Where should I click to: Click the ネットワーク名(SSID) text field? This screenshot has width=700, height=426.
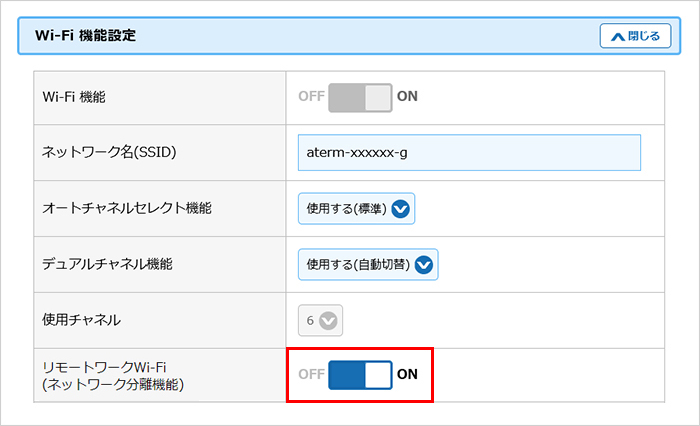coord(469,153)
